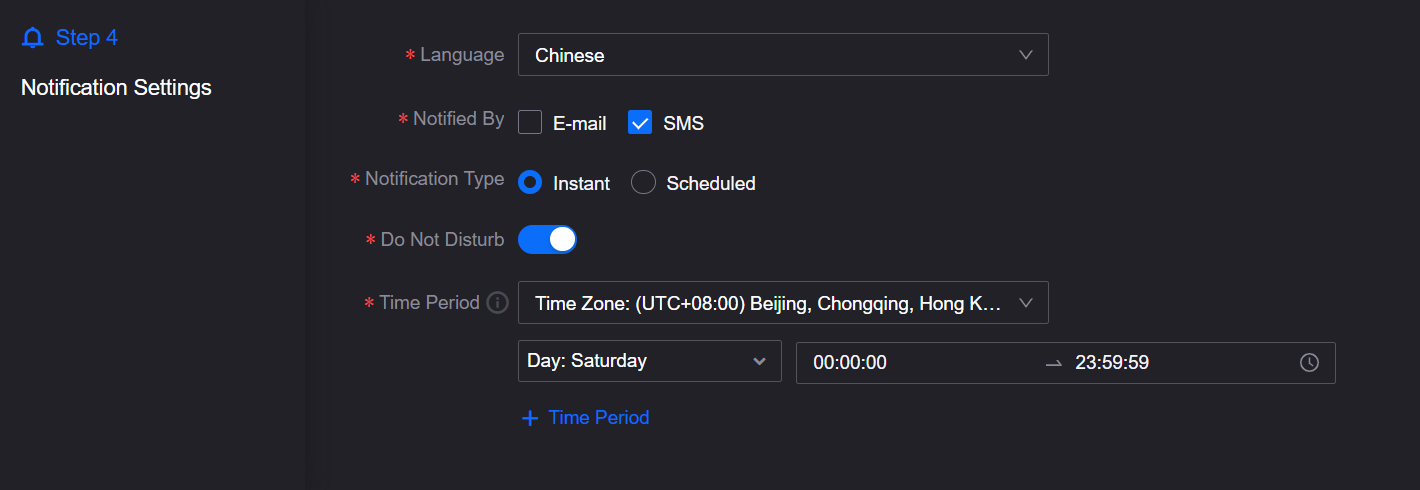
Task: Click the Time Period info icon
Action: [497, 302]
